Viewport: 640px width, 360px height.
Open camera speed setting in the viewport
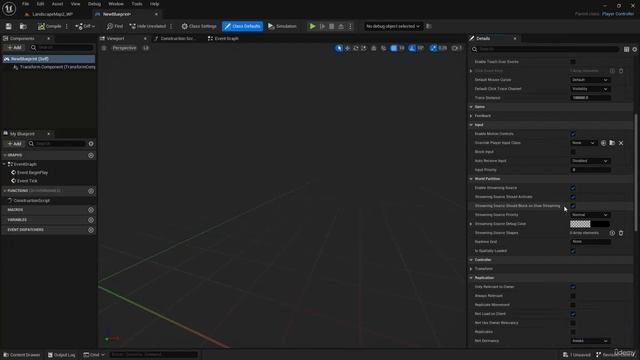[457, 48]
